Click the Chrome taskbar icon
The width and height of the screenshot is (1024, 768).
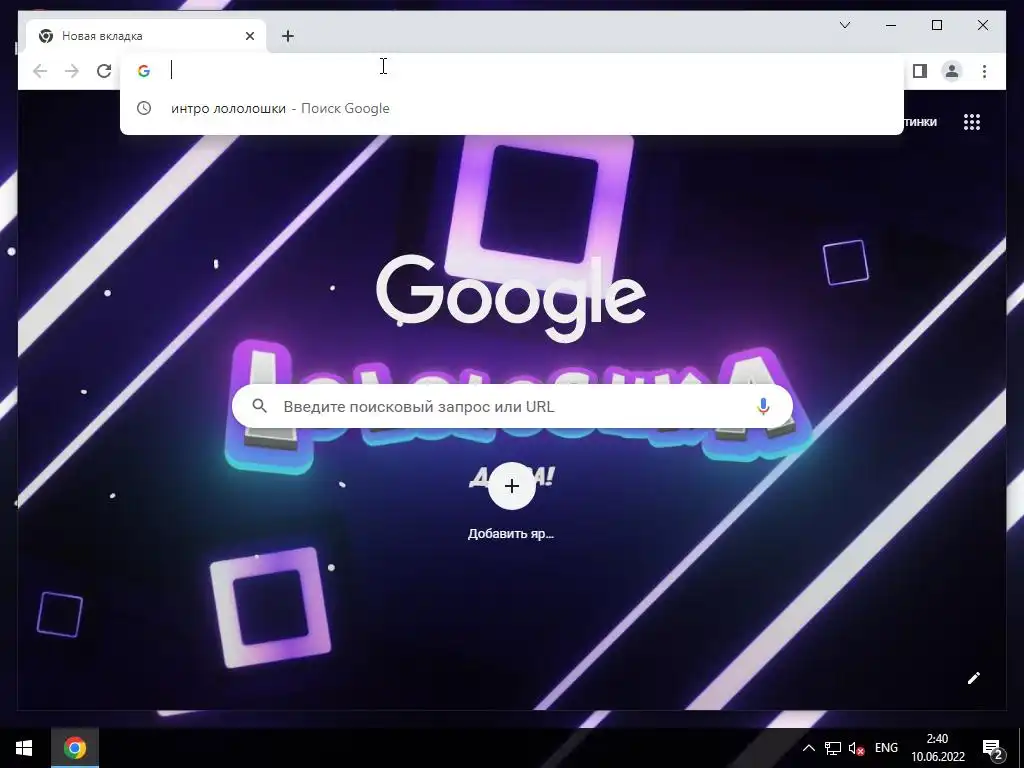(75, 748)
